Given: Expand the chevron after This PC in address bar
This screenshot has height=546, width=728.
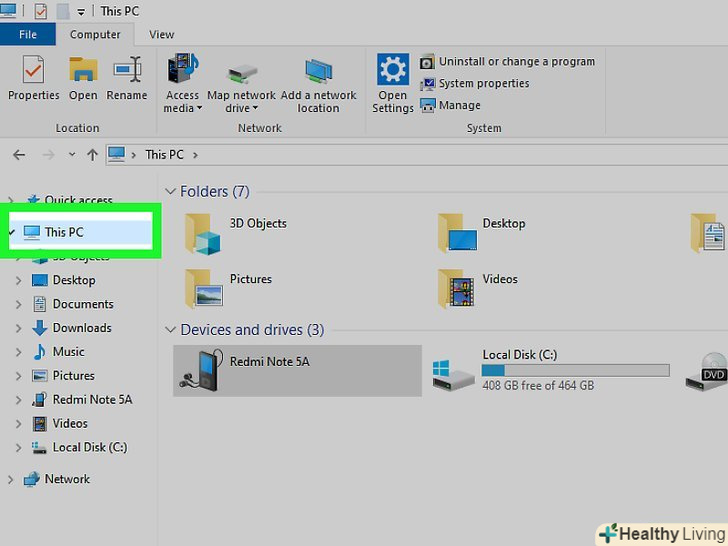Looking at the screenshot, I should click(x=195, y=155).
